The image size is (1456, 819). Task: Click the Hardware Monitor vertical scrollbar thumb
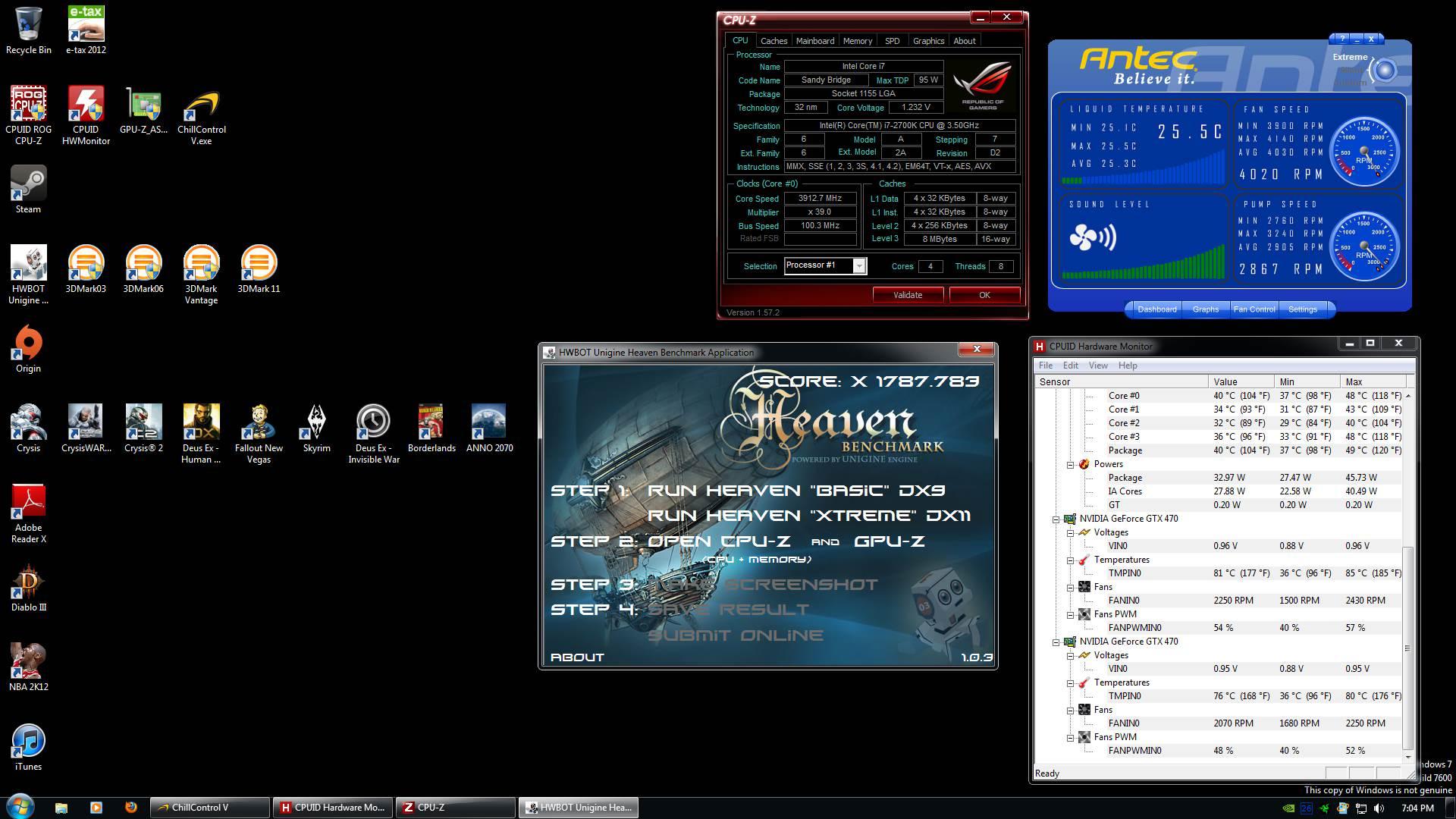1408,648
